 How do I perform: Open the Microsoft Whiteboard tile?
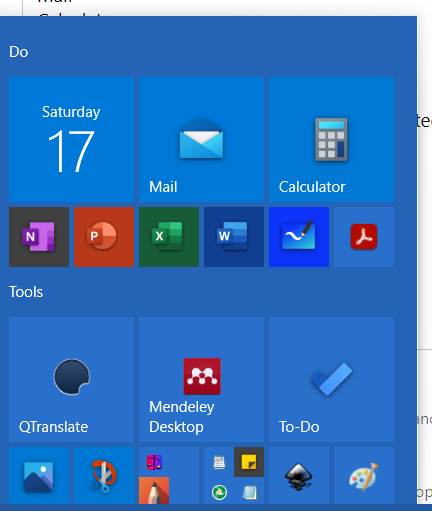(299, 237)
